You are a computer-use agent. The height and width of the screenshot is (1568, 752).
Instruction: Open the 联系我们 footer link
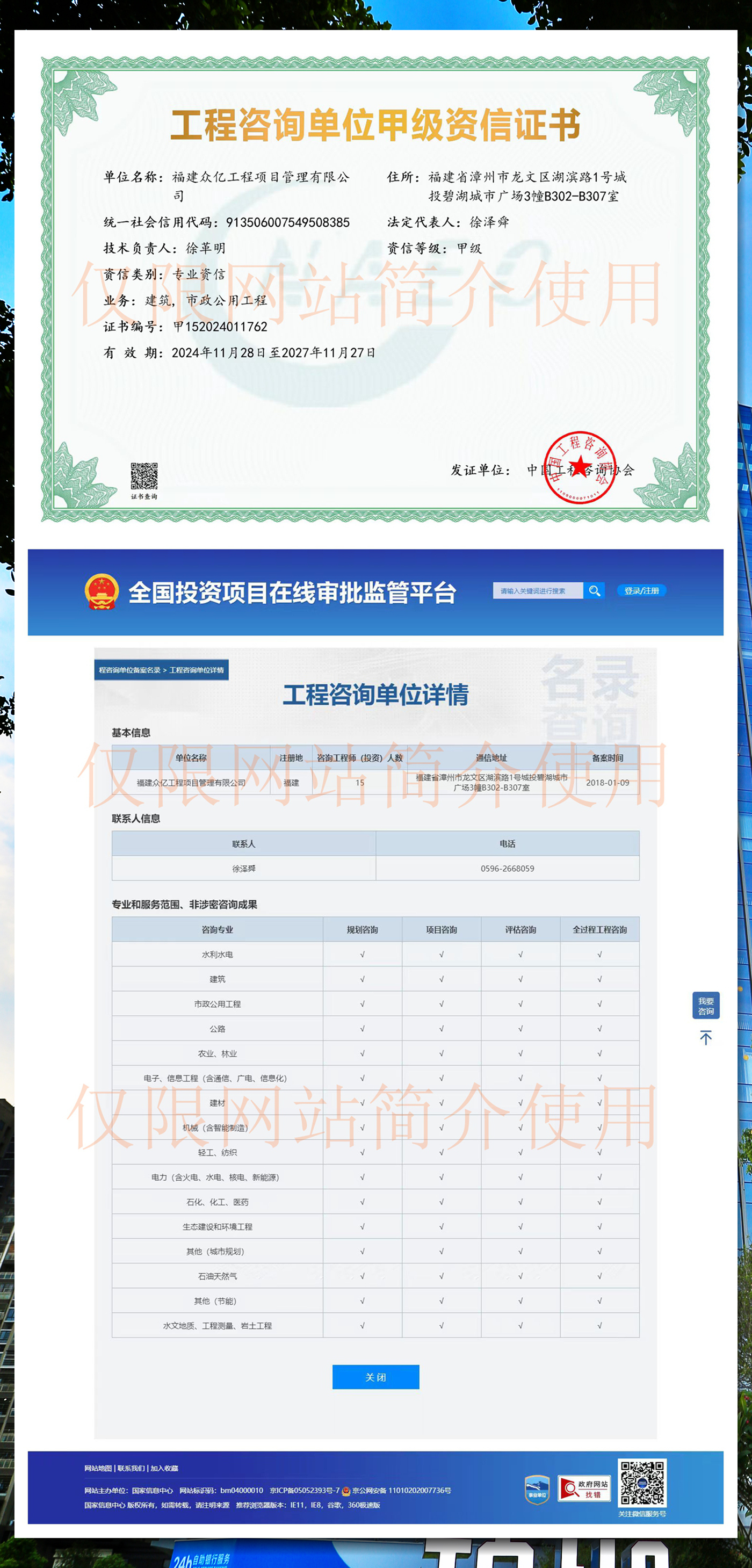[x=131, y=1468]
